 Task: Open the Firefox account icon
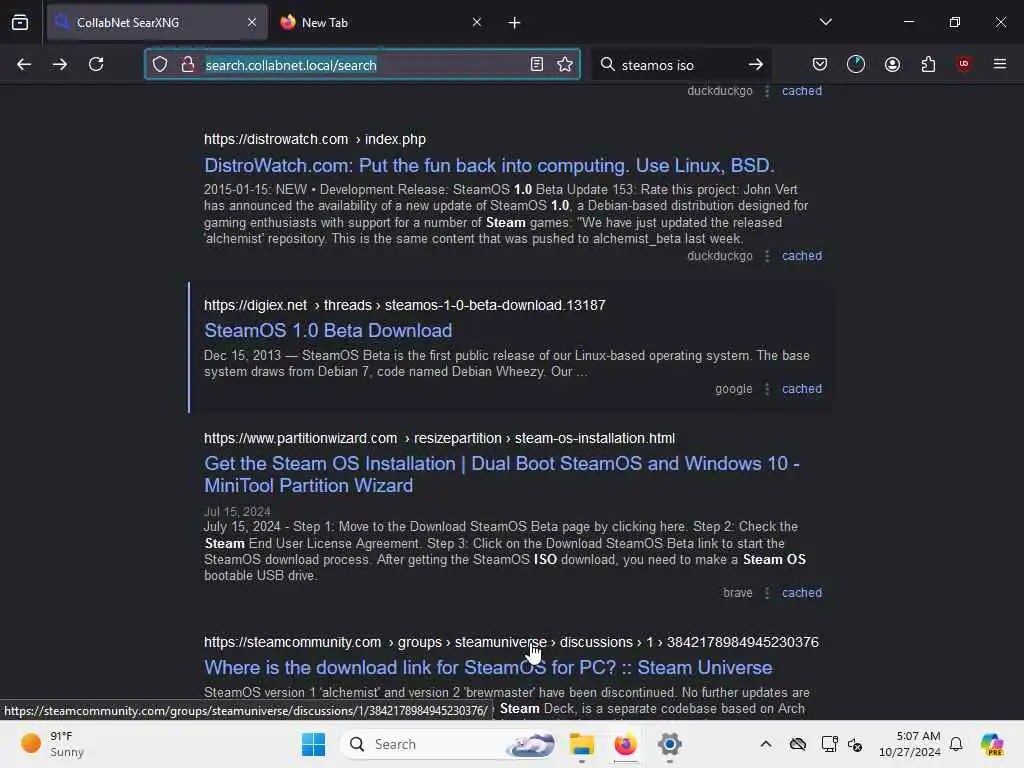(892, 64)
